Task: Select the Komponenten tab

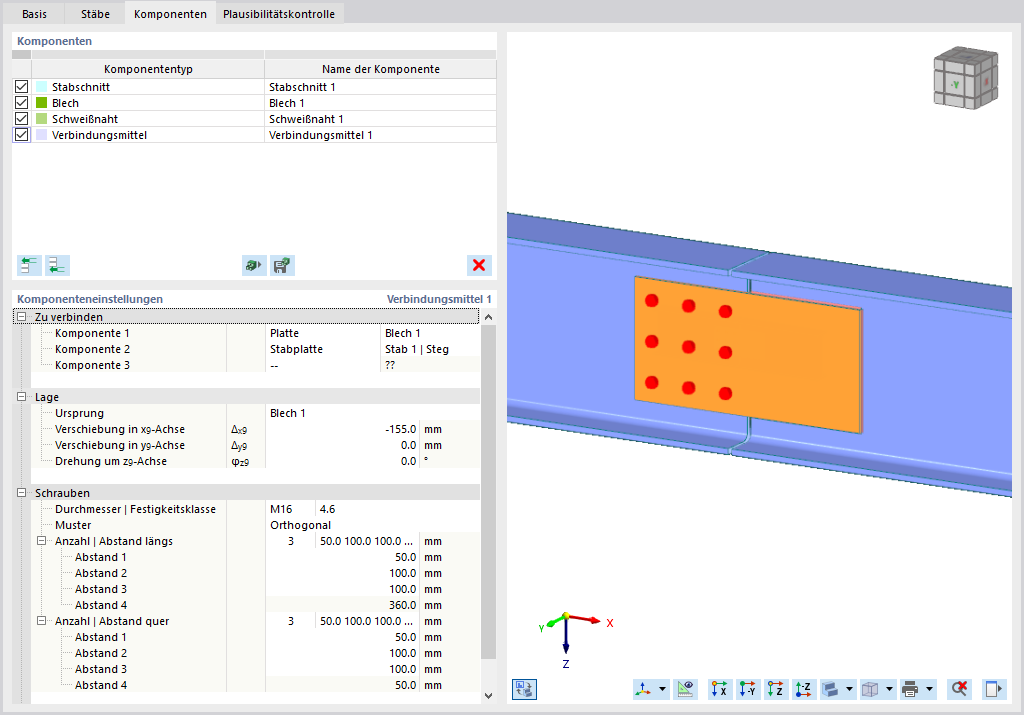Action: pyautogui.click(x=170, y=14)
